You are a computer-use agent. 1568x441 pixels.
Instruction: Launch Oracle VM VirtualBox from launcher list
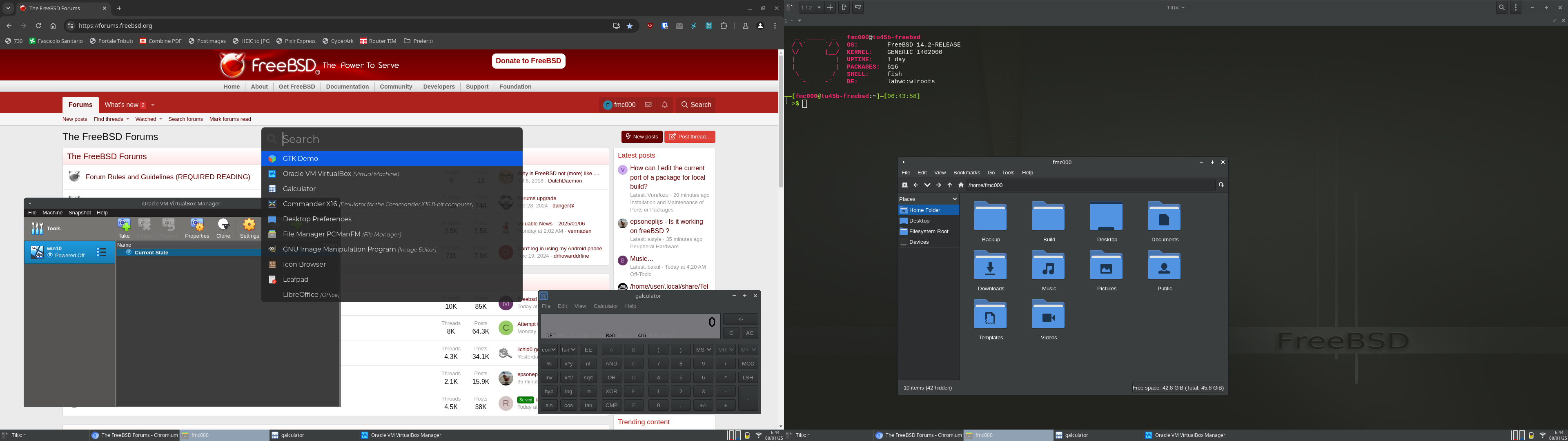(x=392, y=174)
